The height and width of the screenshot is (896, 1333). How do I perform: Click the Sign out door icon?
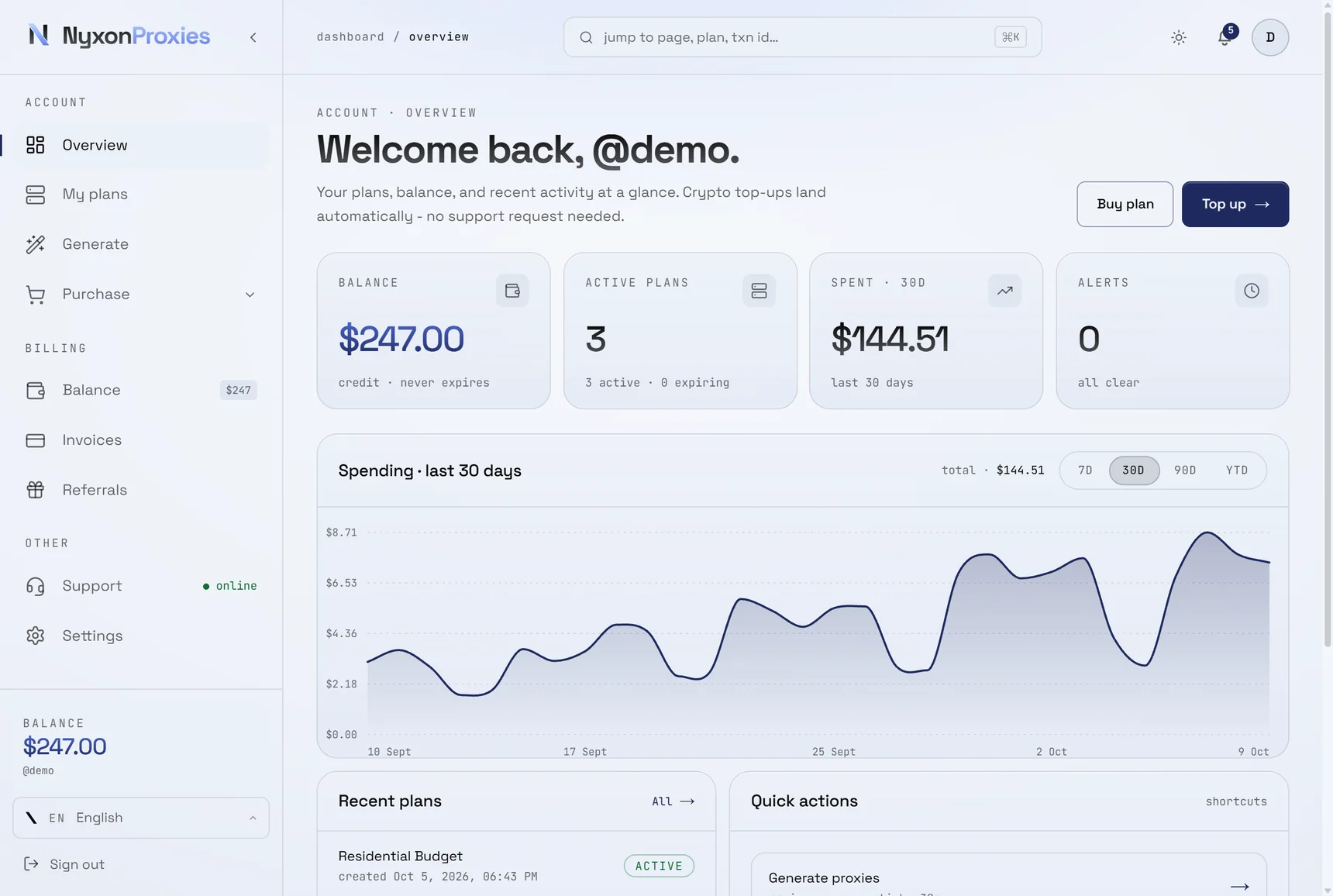pyautogui.click(x=31, y=863)
